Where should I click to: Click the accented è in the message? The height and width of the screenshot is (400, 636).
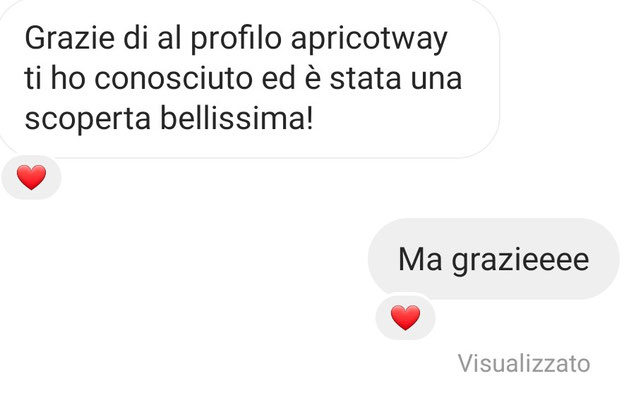pos(312,78)
